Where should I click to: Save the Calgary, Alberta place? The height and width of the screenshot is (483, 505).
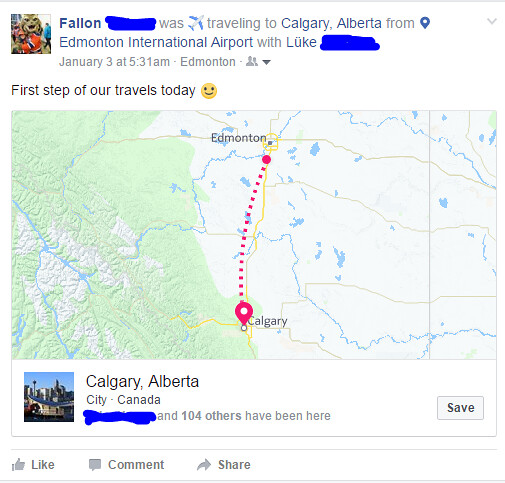[x=460, y=408]
